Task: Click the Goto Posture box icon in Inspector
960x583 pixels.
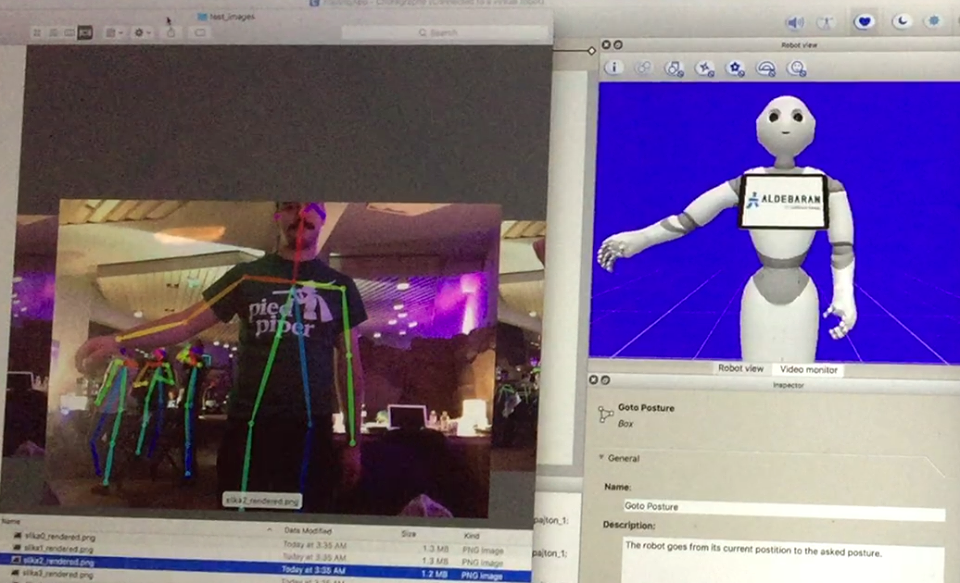Action: click(x=606, y=415)
